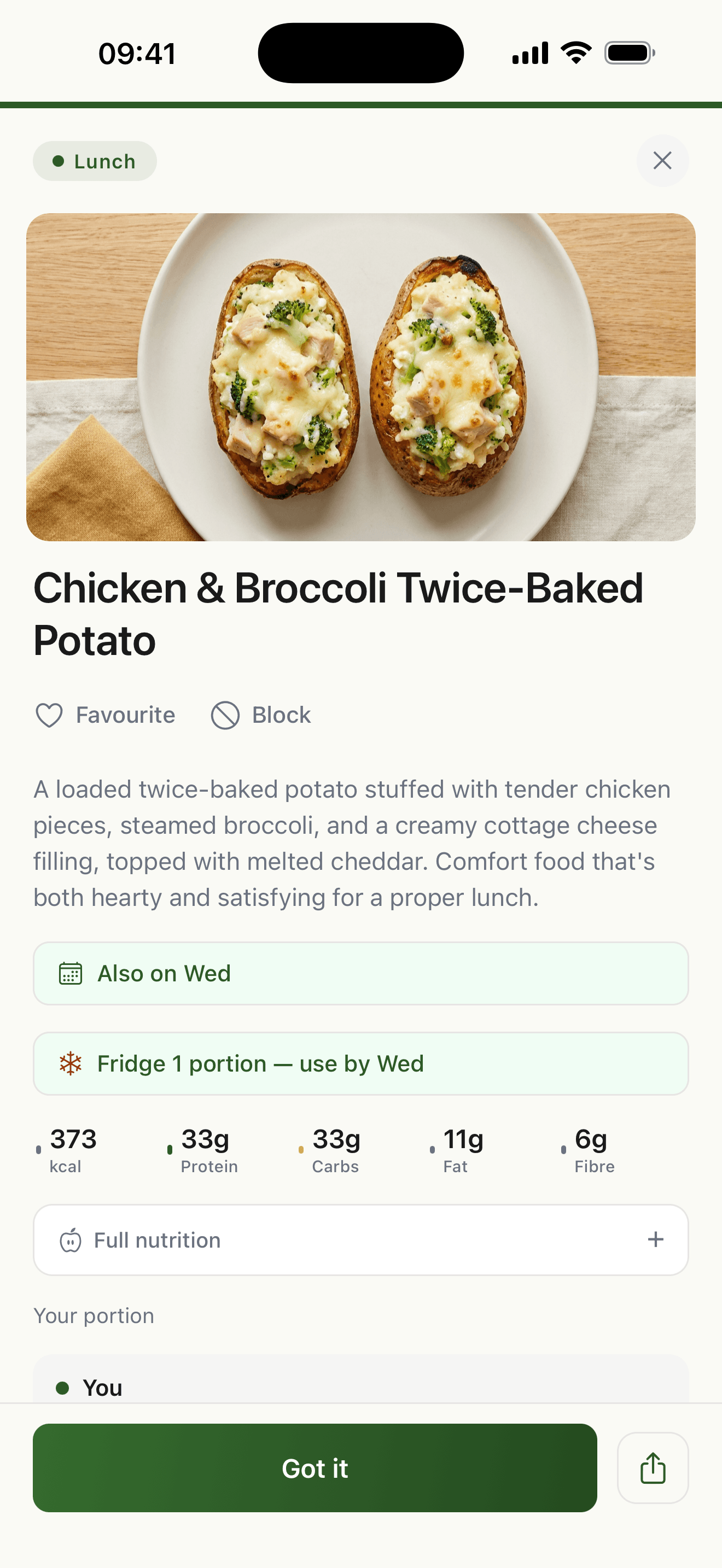This screenshot has width=722, height=1568.
Task: Select the 33g Protein stat
Action: (x=203, y=1150)
